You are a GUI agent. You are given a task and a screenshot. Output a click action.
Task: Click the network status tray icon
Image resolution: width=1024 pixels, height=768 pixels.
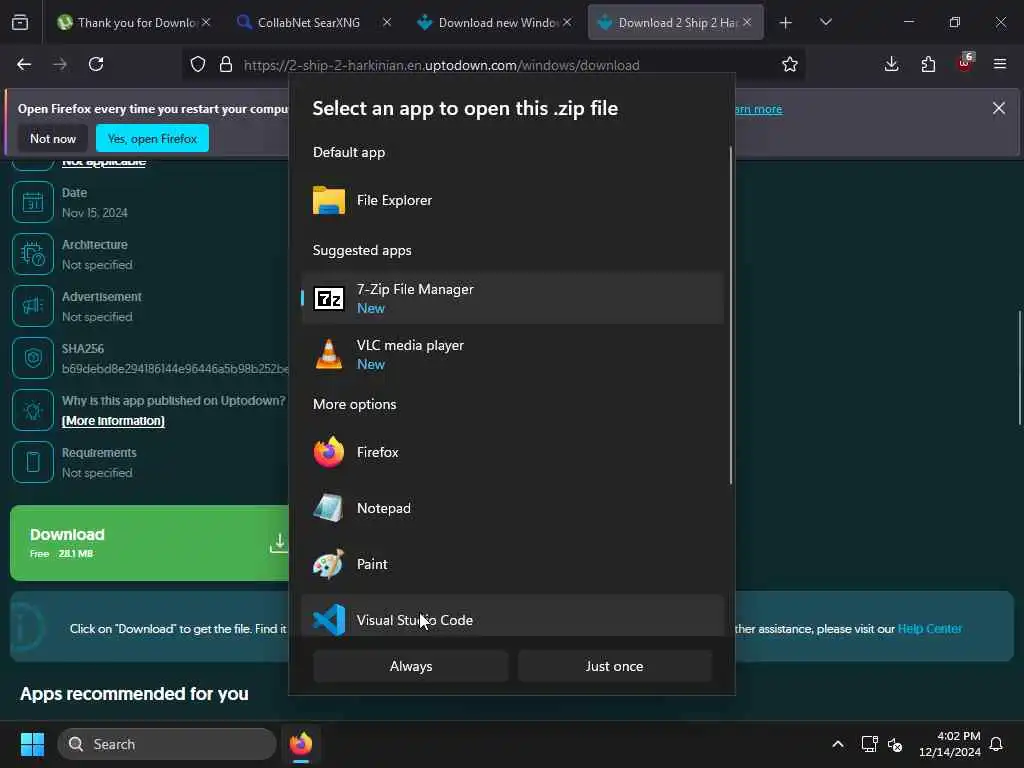click(x=869, y=744)
